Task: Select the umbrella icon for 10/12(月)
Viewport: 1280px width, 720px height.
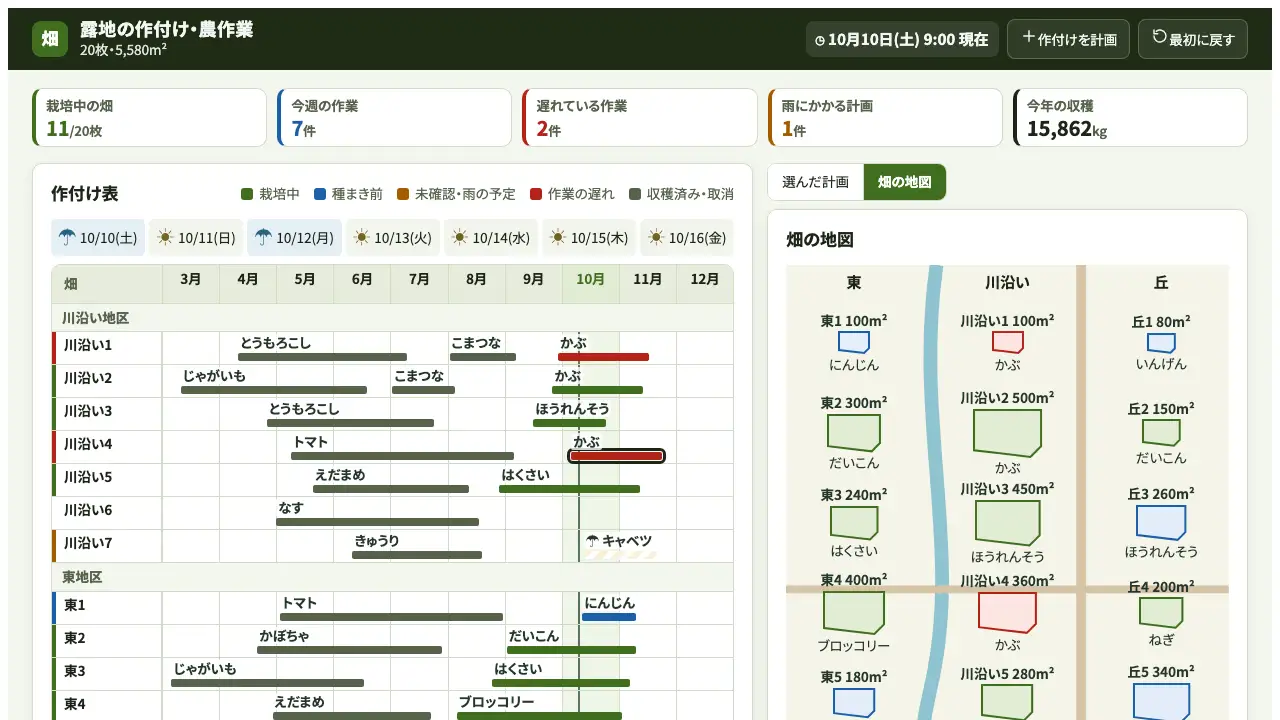Action: coord(263,238)
